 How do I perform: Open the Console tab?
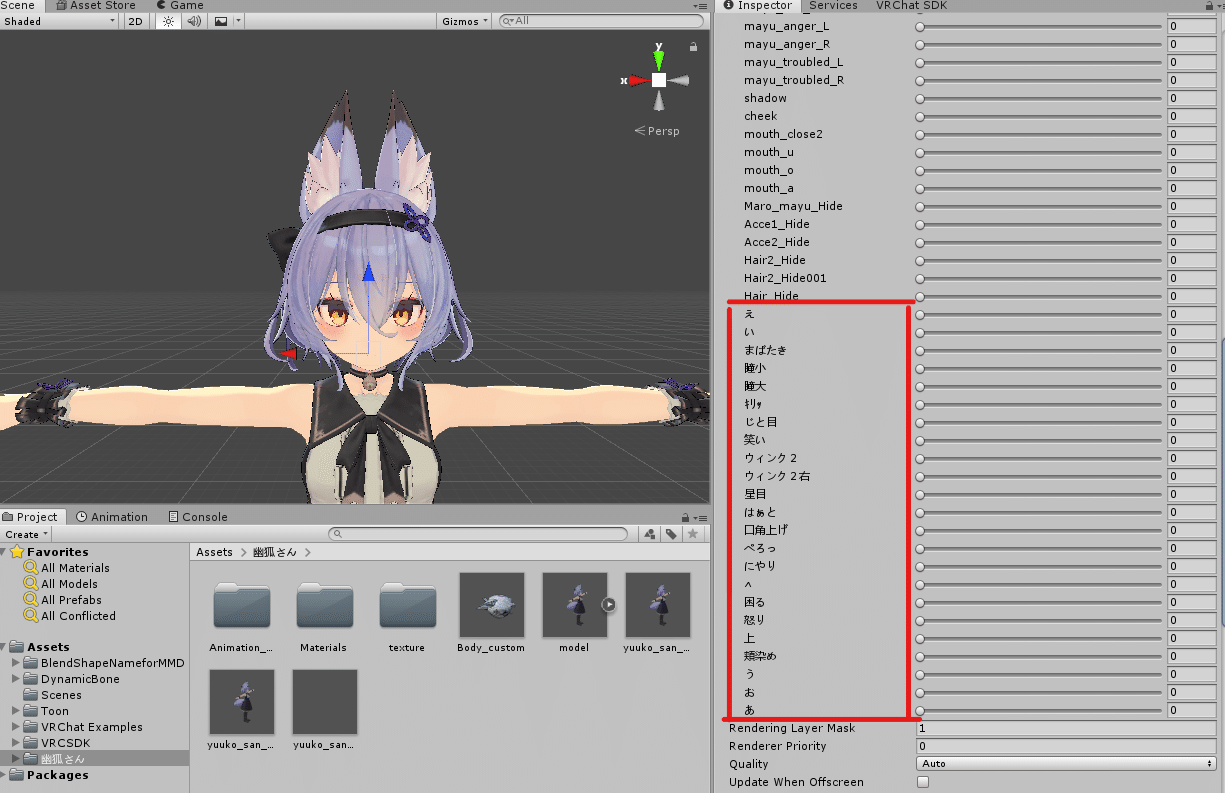(197, 517)
